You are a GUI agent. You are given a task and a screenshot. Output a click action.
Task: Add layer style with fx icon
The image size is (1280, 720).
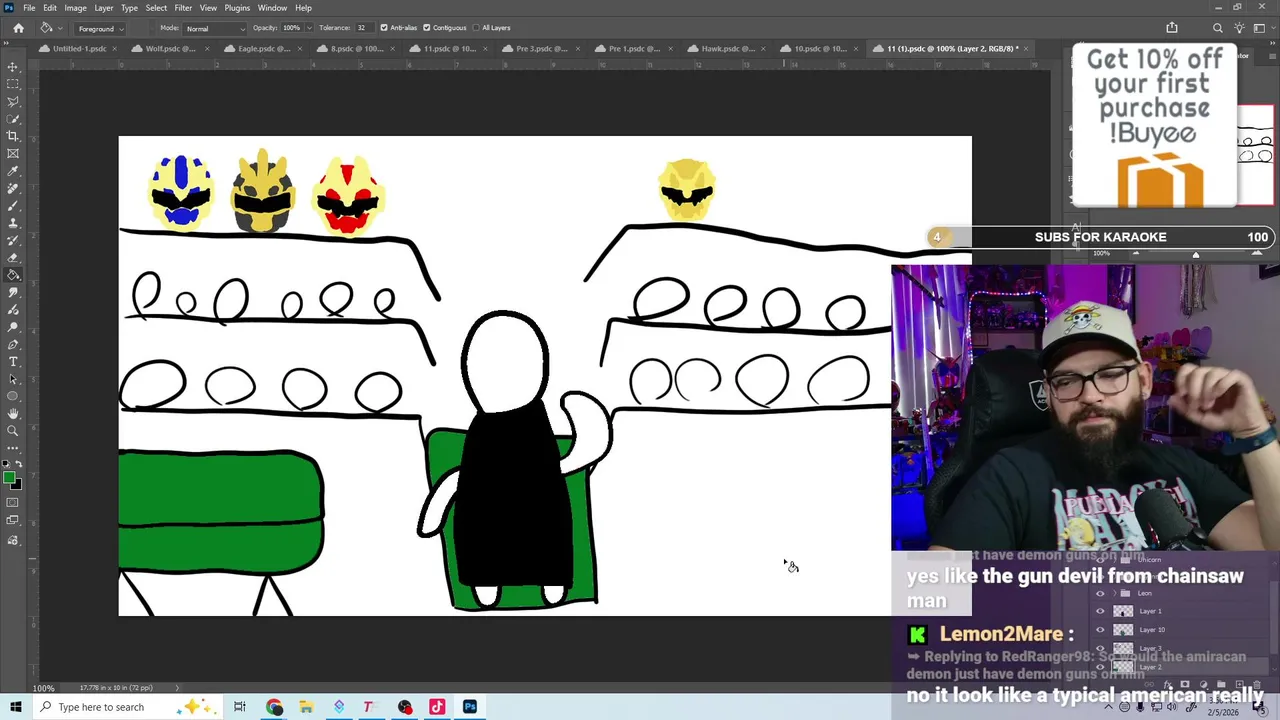click(x=1168, y=686)
